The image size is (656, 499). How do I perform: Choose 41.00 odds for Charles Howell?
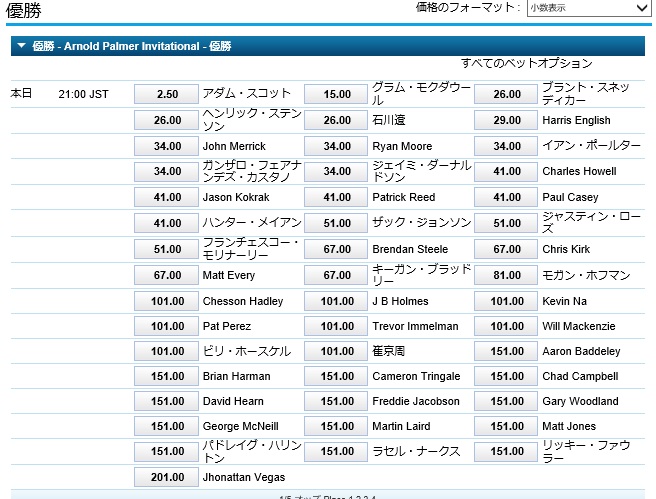pos(506,171)
